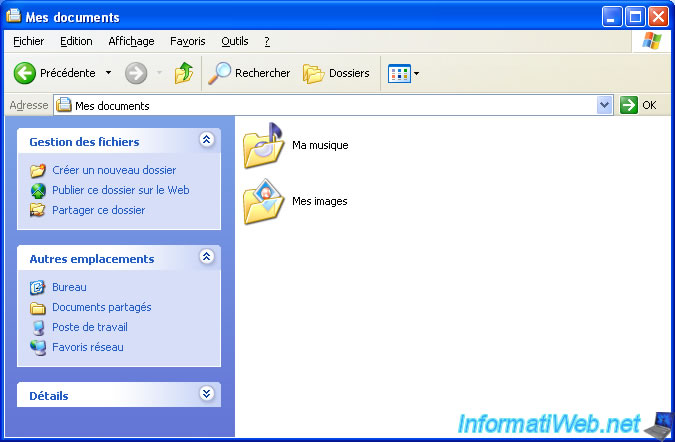Click the new folder icon beside Créer
Screen dimensions: 675x442
pyautogui.click(x=38, y=170)
